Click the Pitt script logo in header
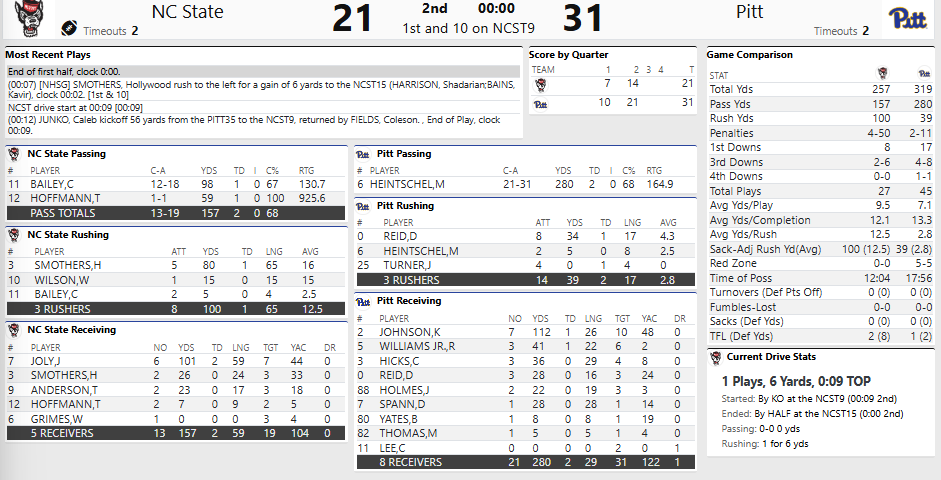 [908, 17]
